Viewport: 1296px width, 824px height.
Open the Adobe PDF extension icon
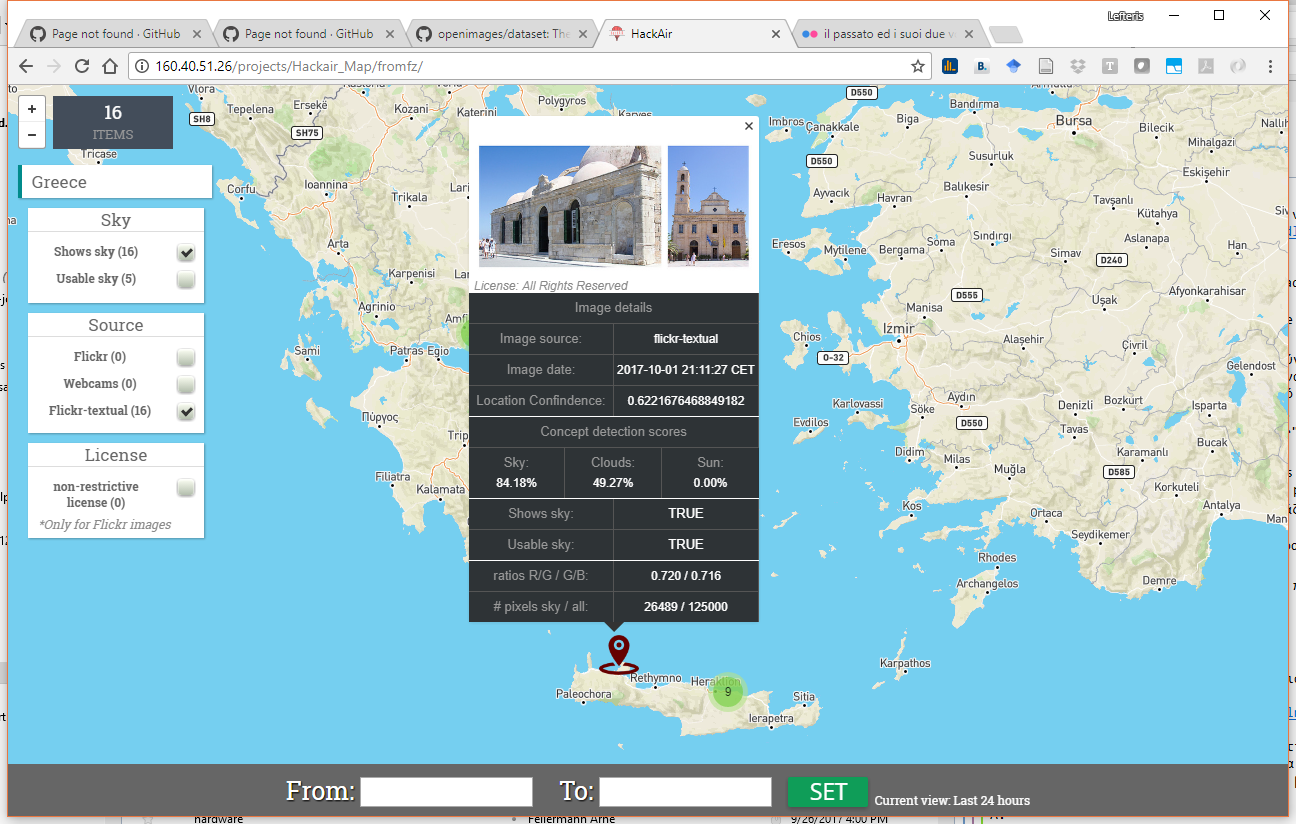[1206, 66]
